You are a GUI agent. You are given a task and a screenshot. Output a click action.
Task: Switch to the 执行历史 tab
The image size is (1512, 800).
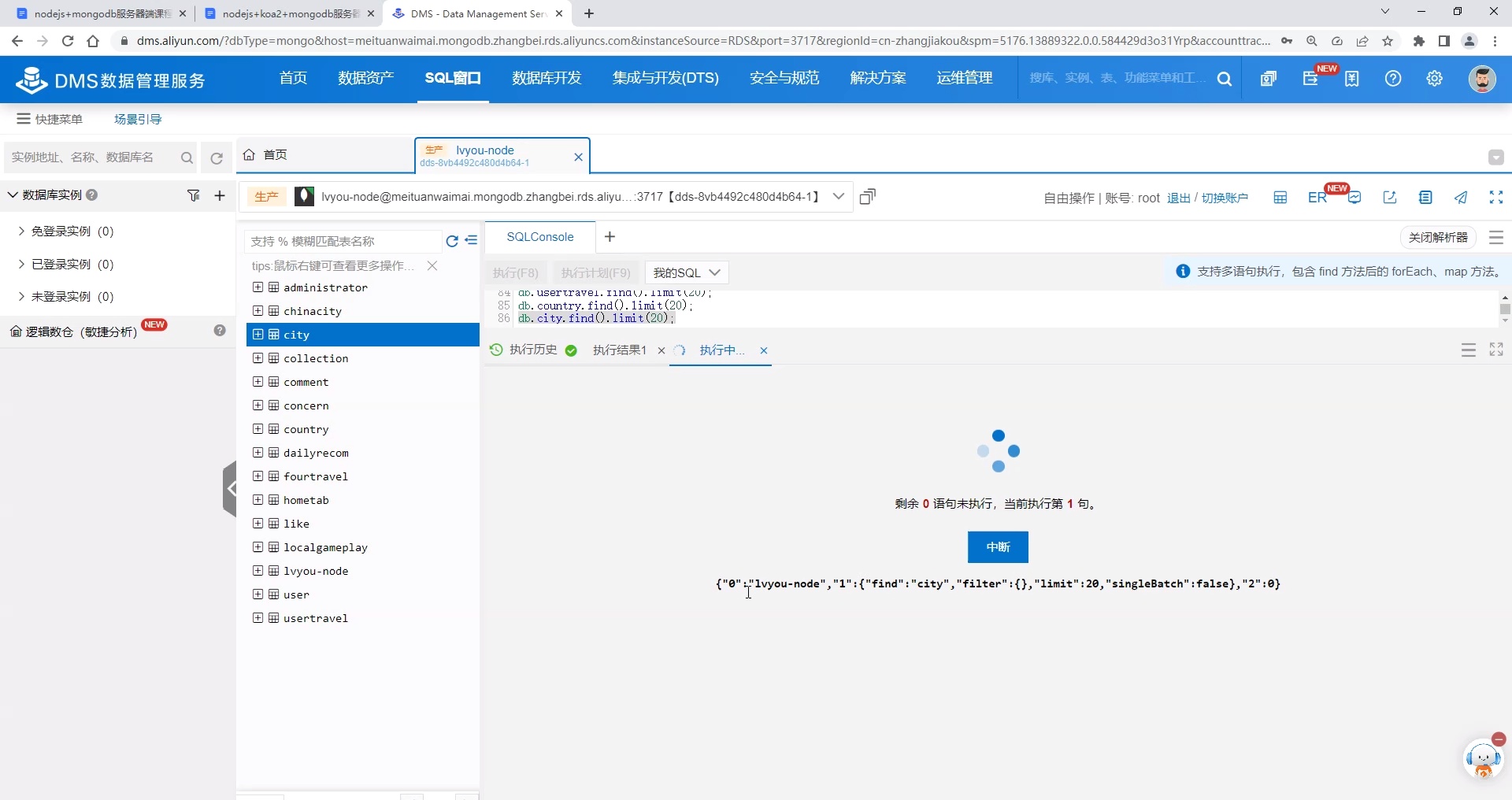click(533, 350)
